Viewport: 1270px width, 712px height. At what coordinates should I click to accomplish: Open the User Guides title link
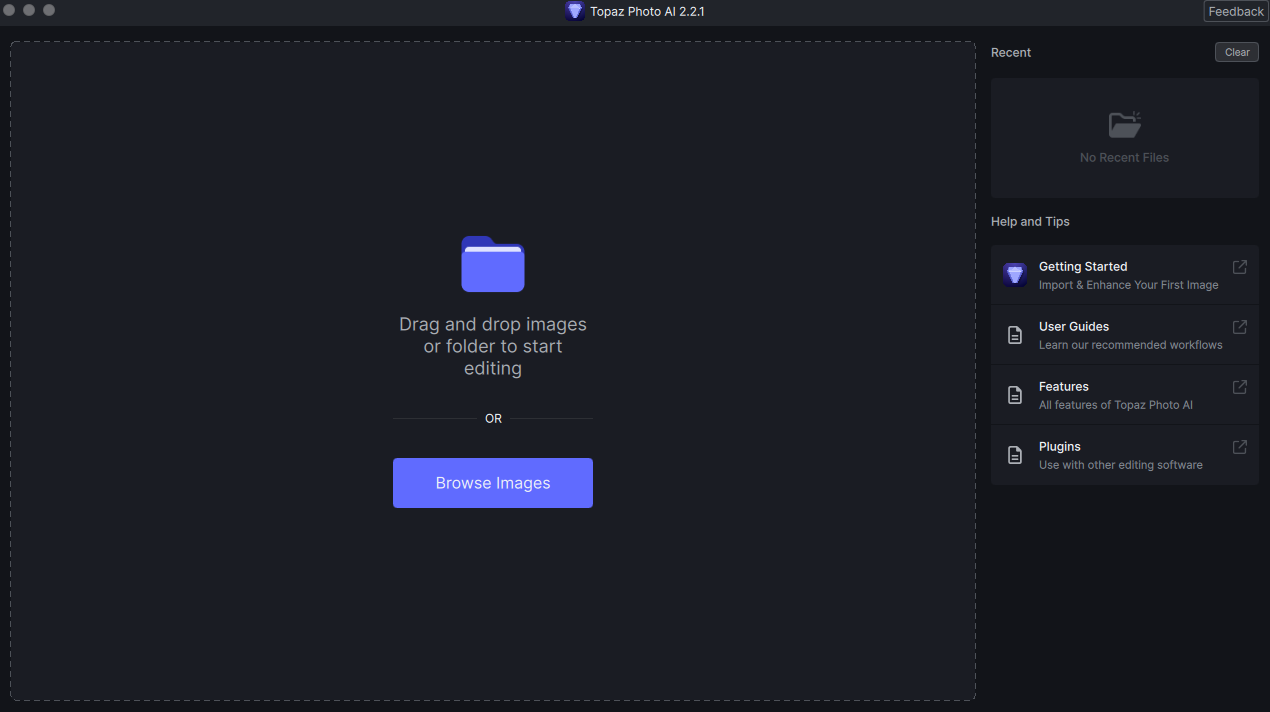[x=1073, y=327]
